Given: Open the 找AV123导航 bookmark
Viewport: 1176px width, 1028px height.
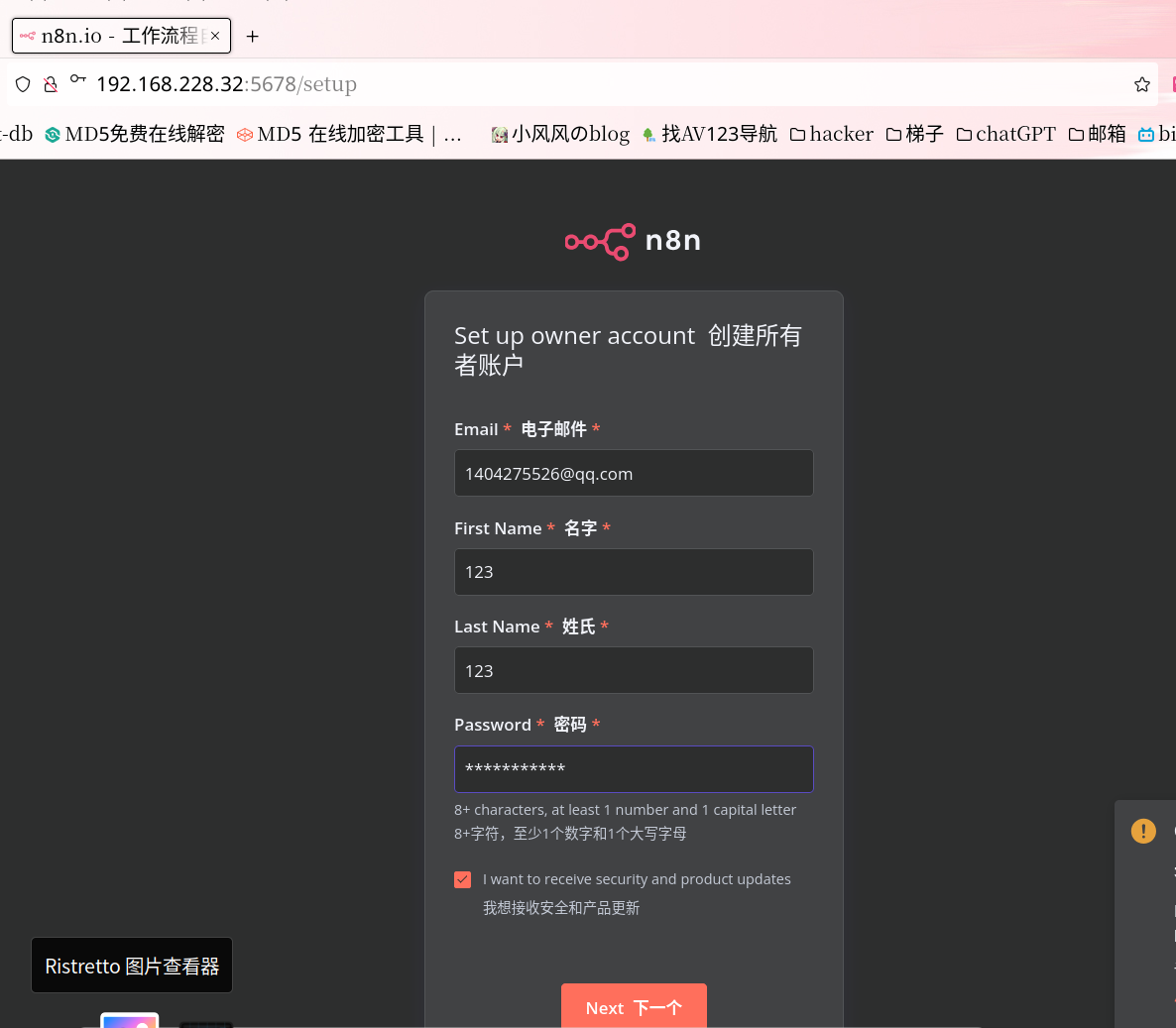Looking at the screenshot, I should 710,134.
